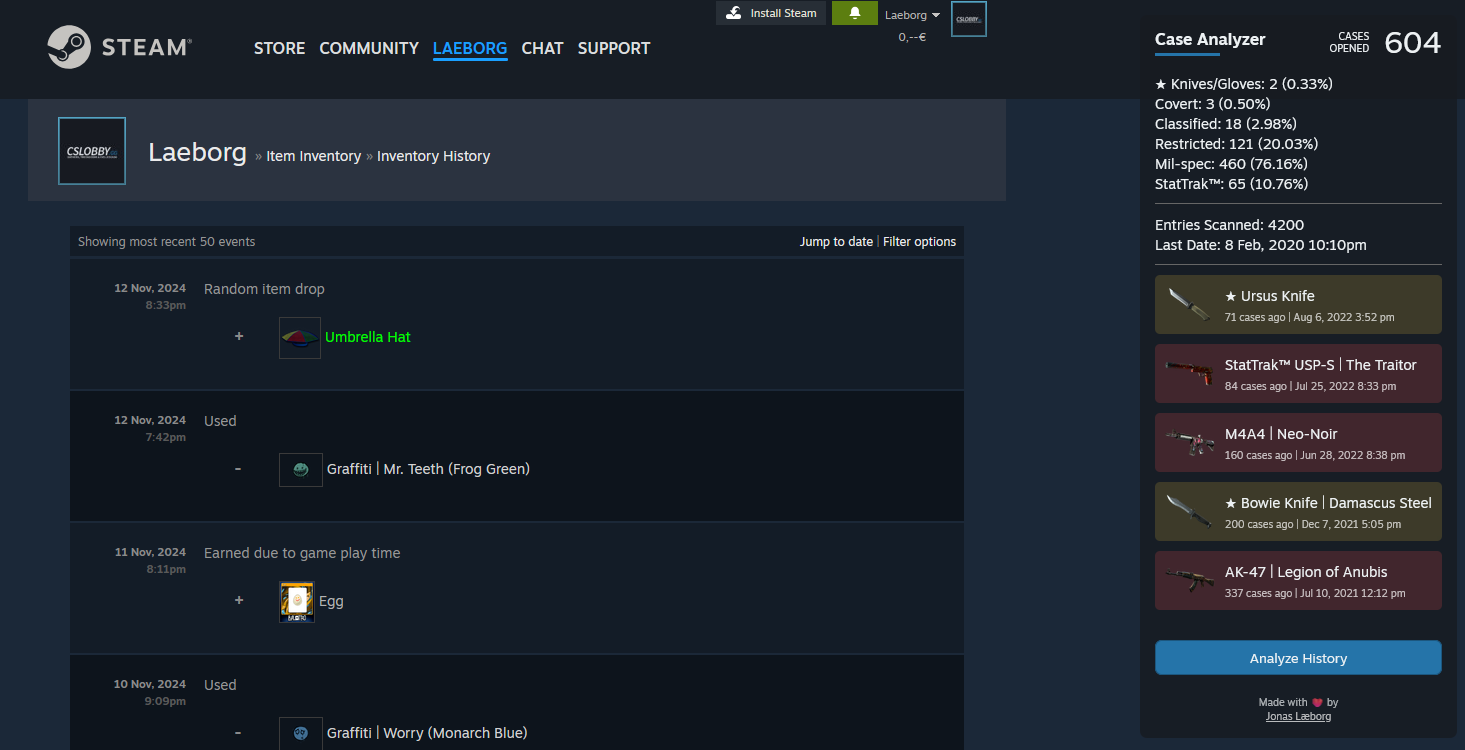Click the Steam logo icon

coord(68,47)
